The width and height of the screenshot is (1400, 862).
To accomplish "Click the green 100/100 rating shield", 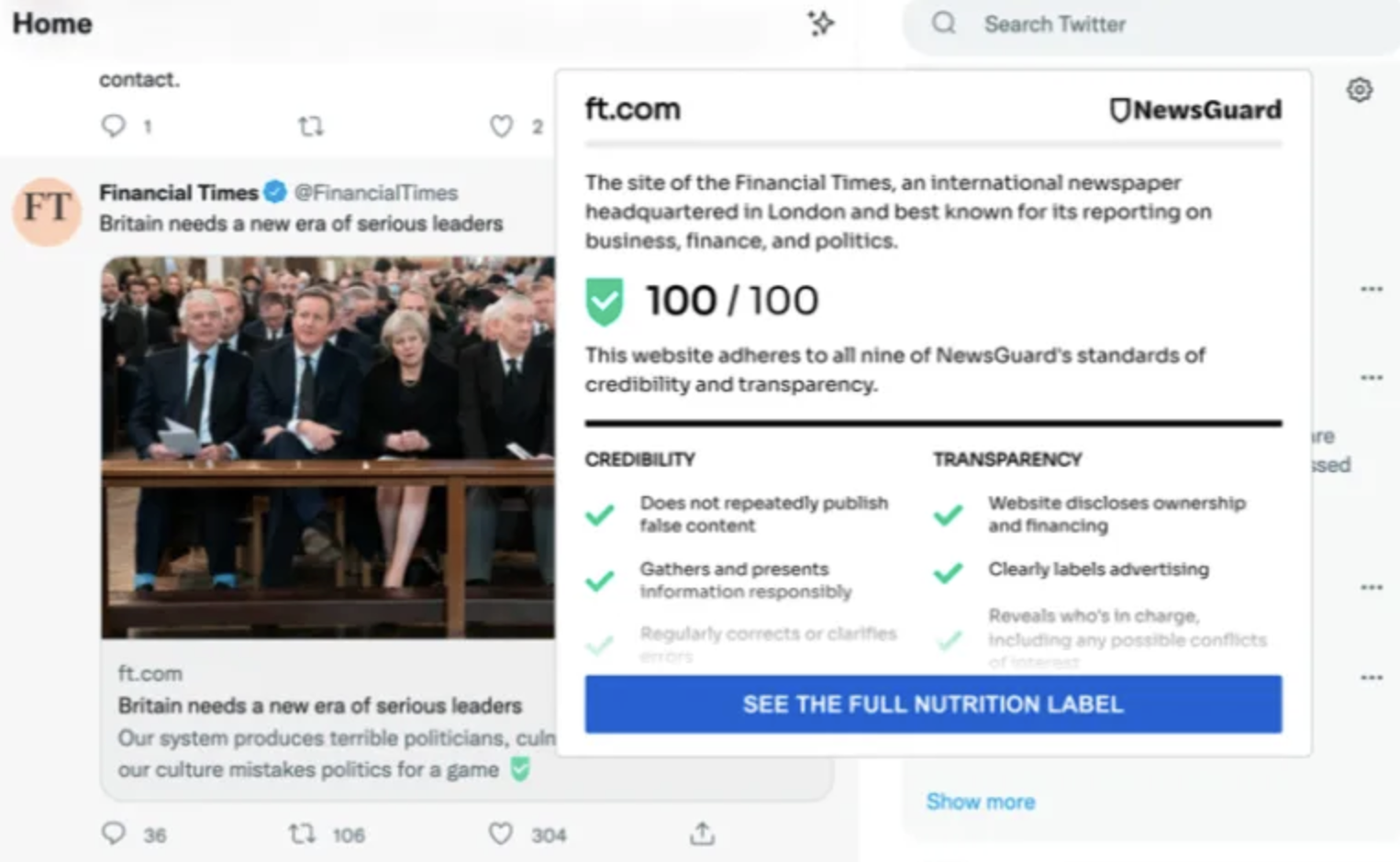I will [x=604, y=300].
